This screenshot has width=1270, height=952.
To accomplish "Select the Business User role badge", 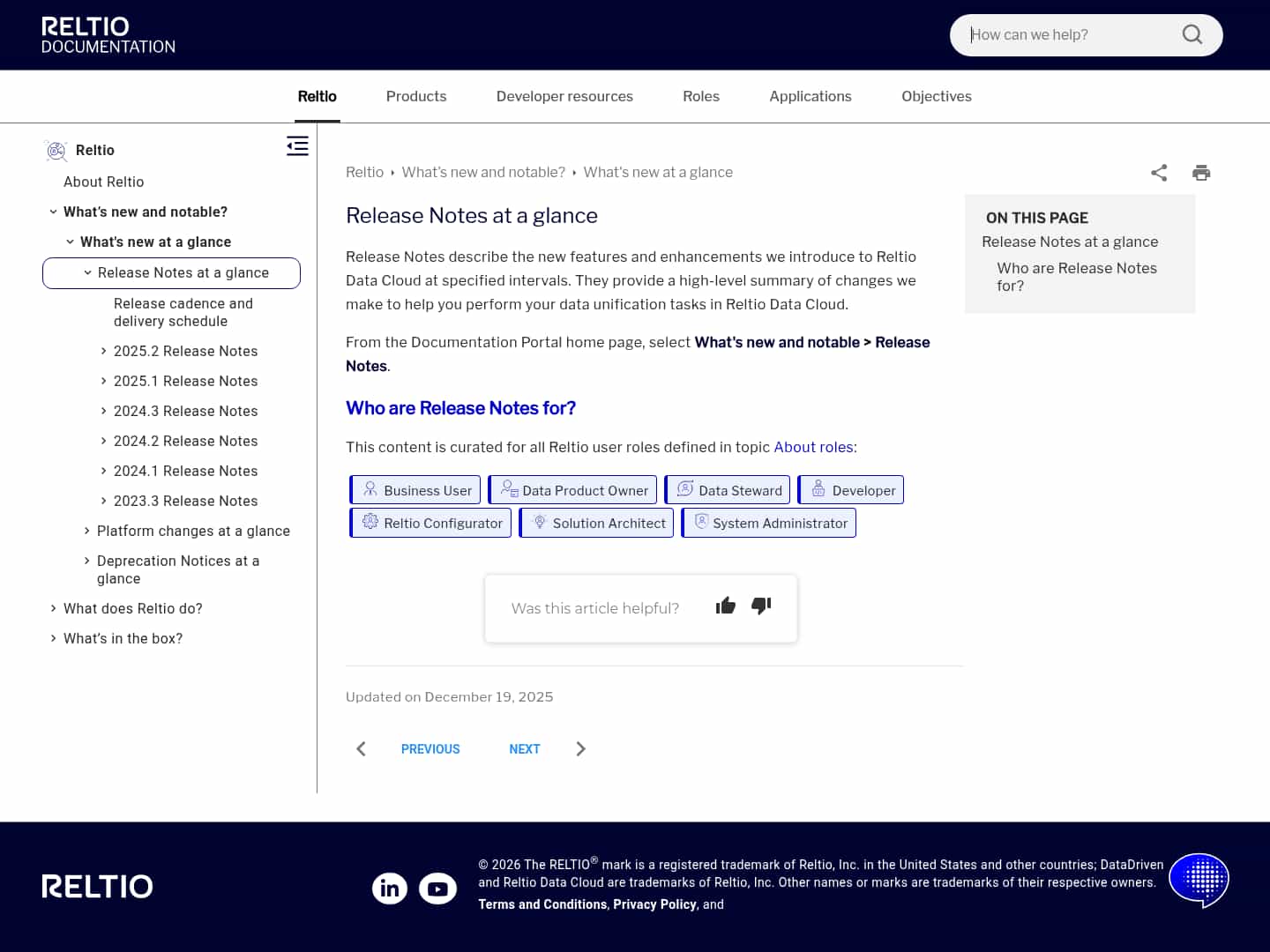I will click(x=415, y=490).
